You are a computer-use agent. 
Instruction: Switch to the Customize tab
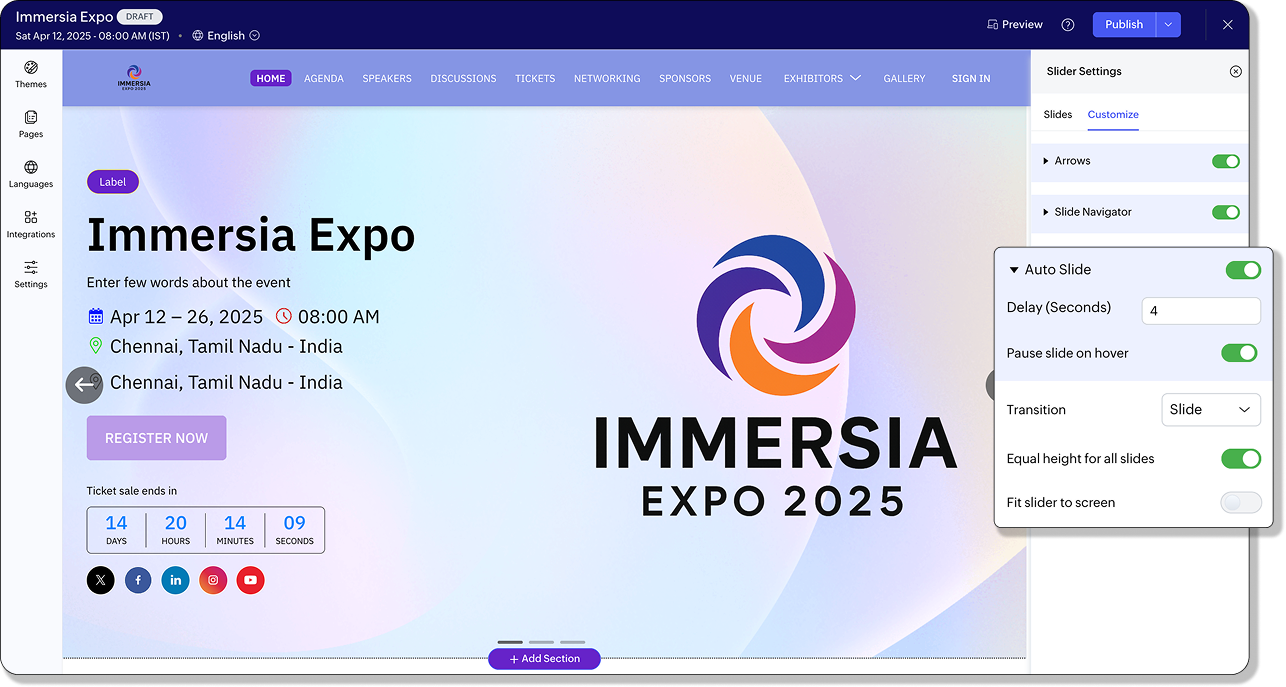tap(1113, 115)
